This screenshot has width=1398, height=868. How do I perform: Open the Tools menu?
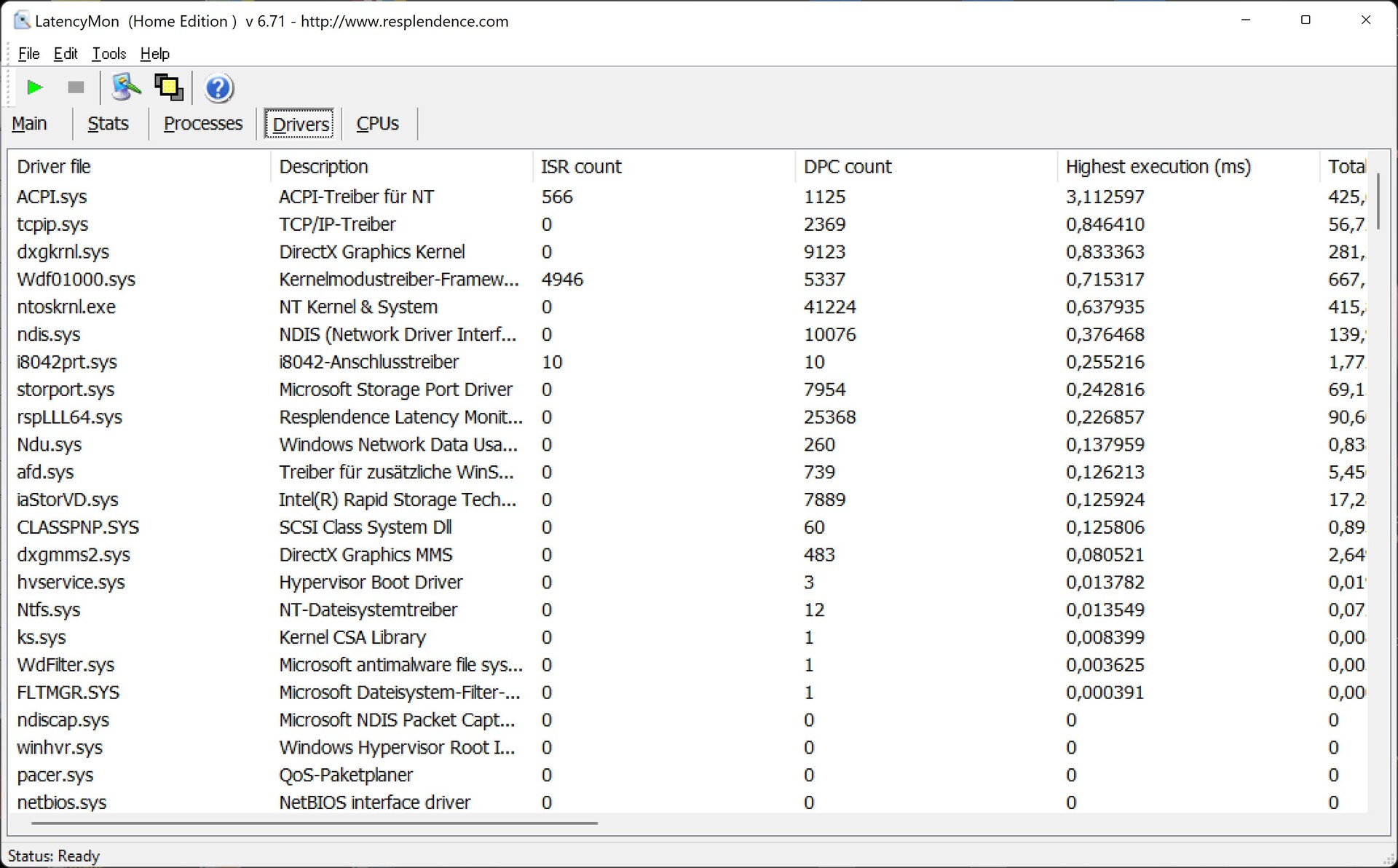pos(109,54)
